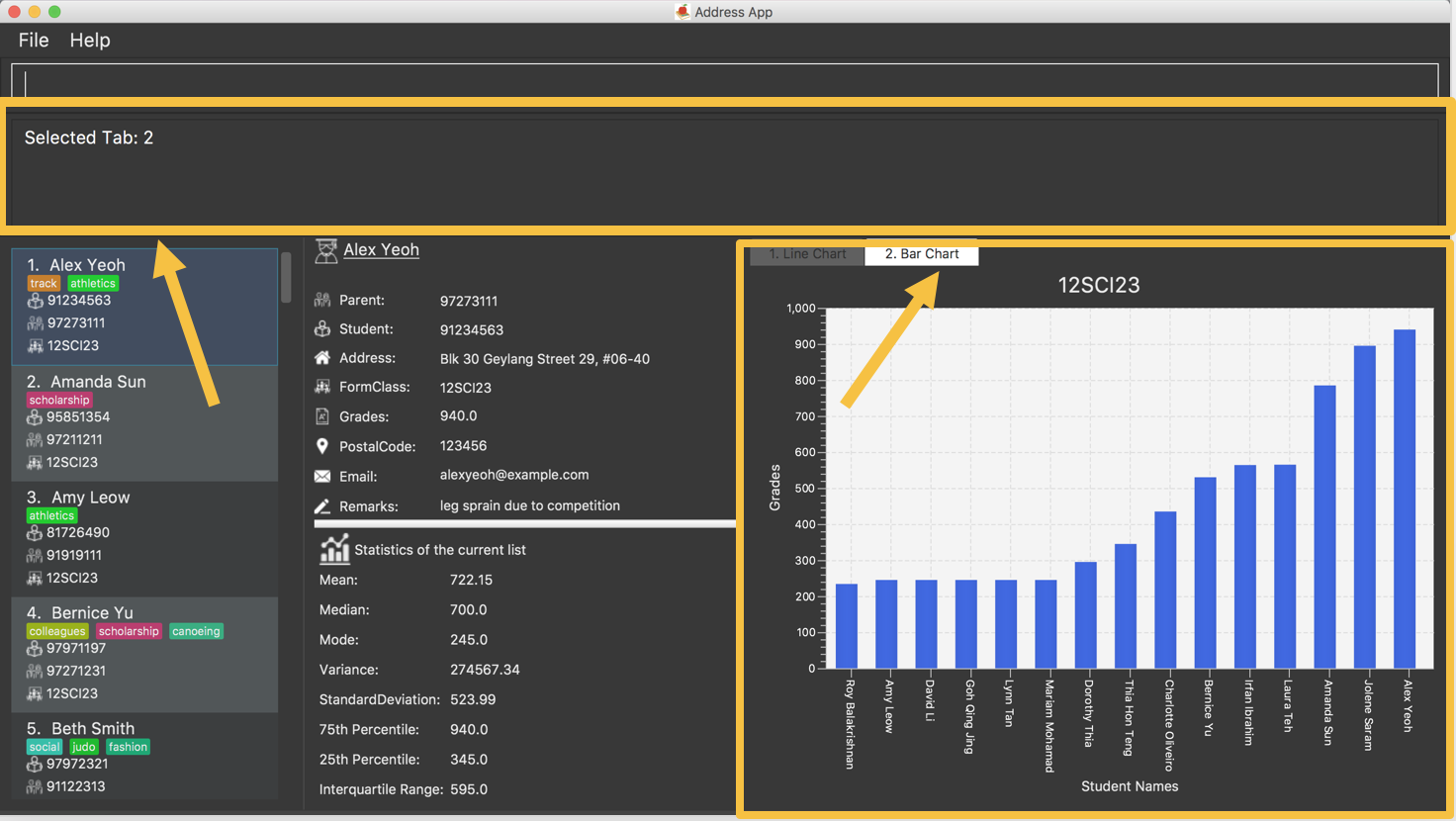Click parent icon beside 91919111
The height and width of the screenshot is (821, 1456).
coord(35,556)
